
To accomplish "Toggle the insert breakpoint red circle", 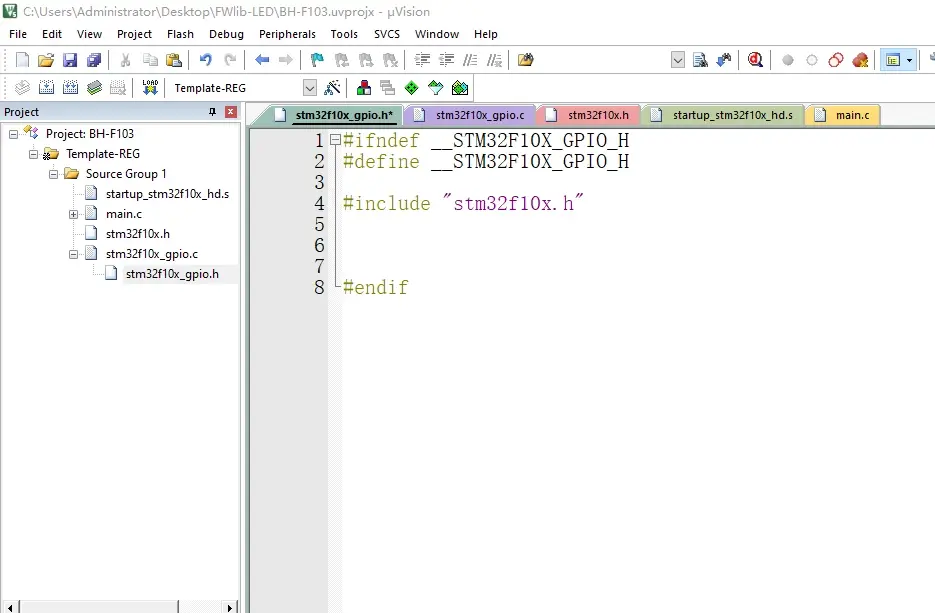I will click(788, 60).
